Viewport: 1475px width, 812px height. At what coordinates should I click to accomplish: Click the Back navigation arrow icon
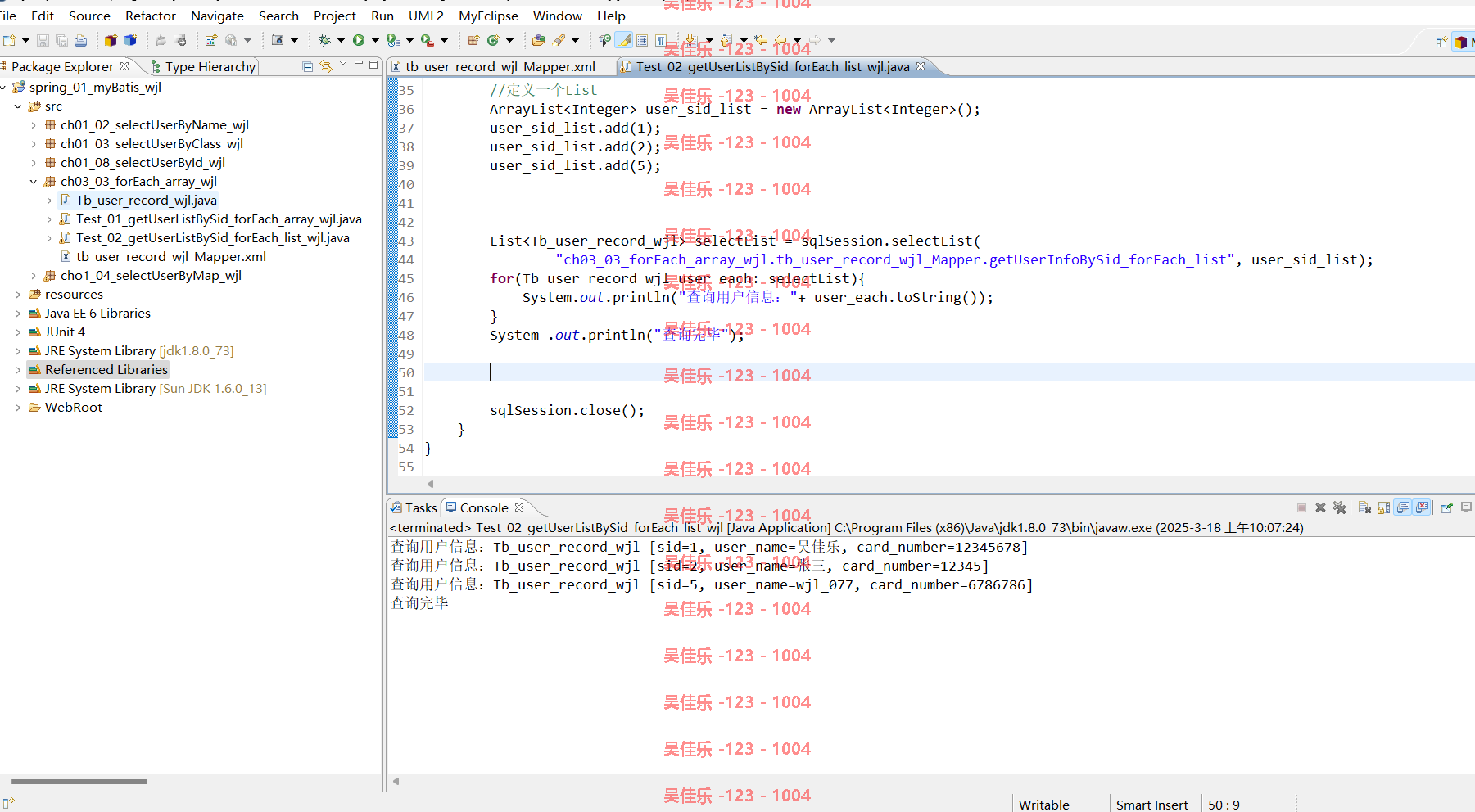click(x=780, y=40)
